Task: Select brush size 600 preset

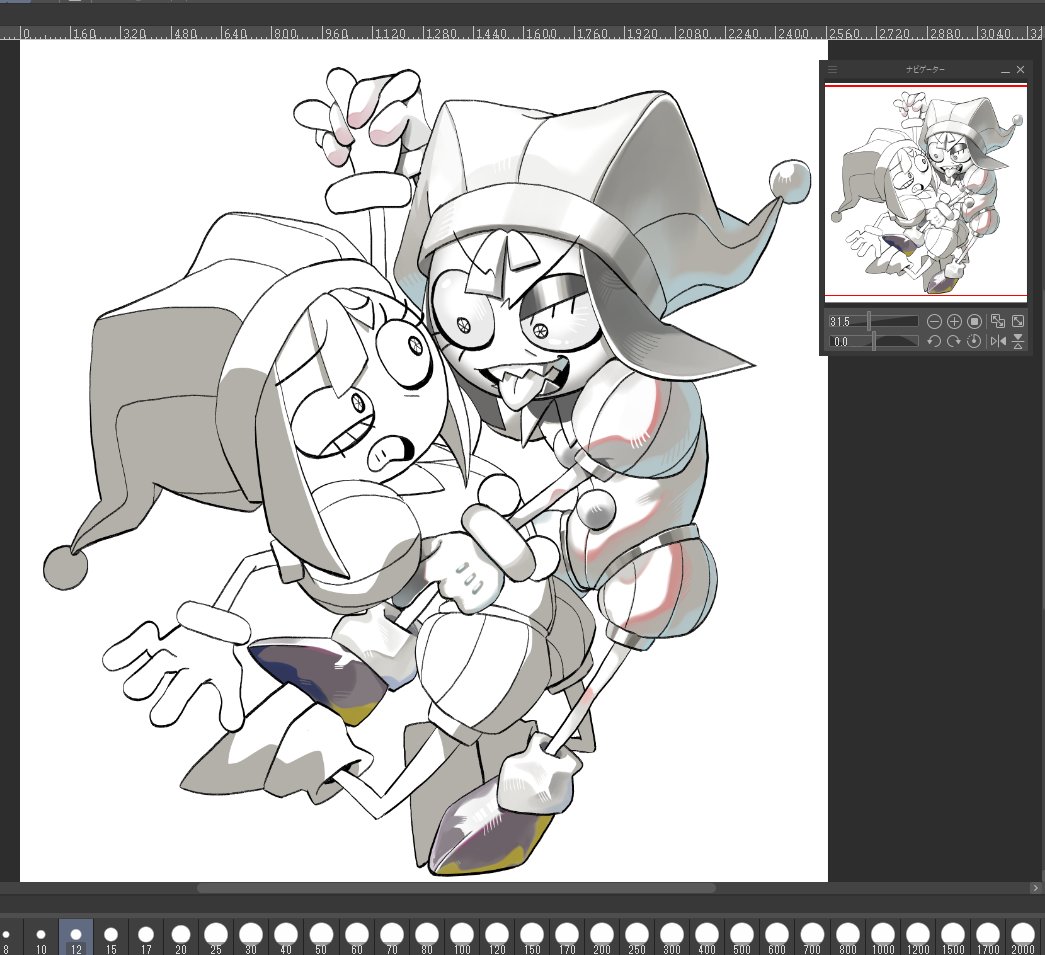Action: point(777,937)
